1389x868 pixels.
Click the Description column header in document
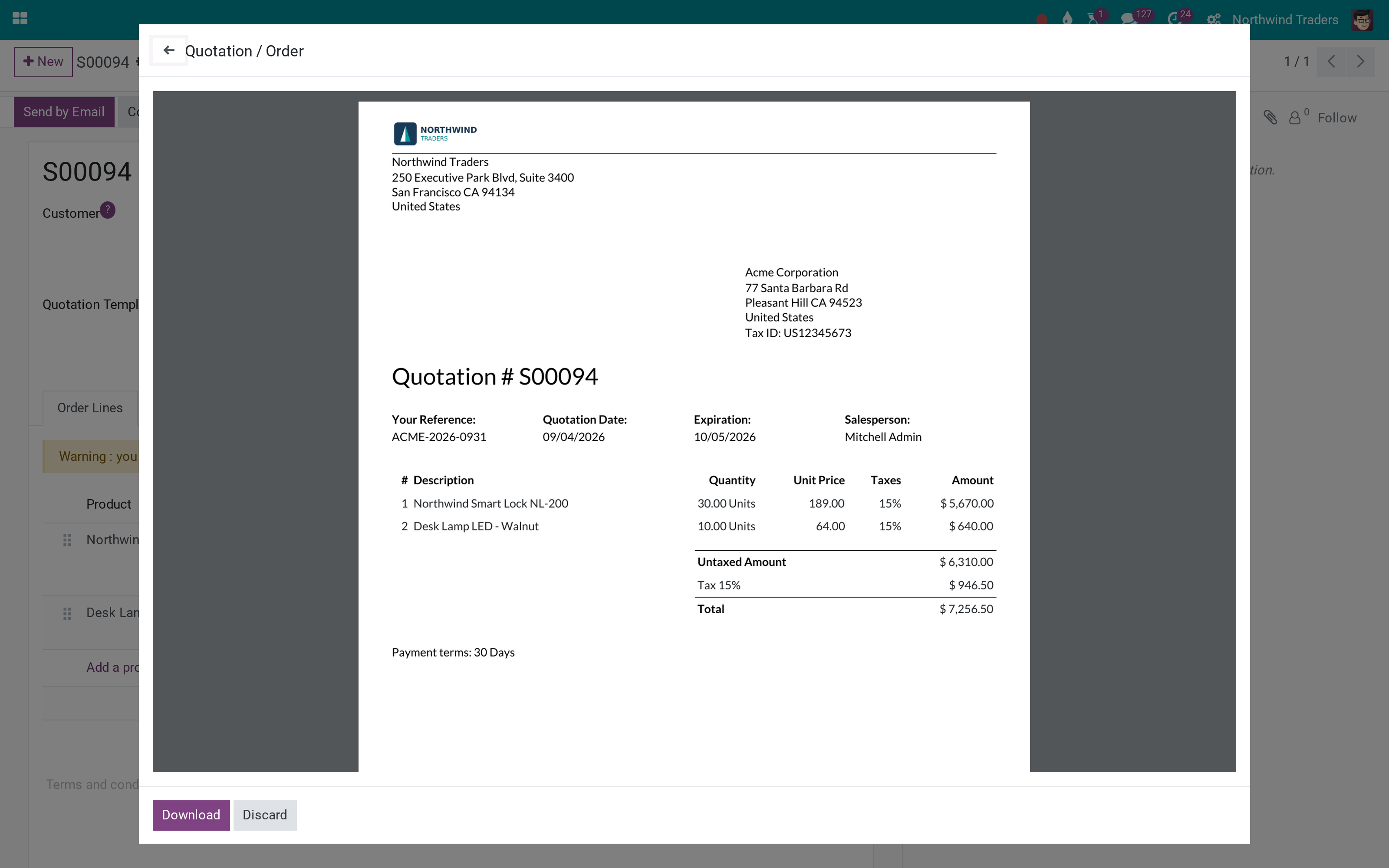(443, 480)
